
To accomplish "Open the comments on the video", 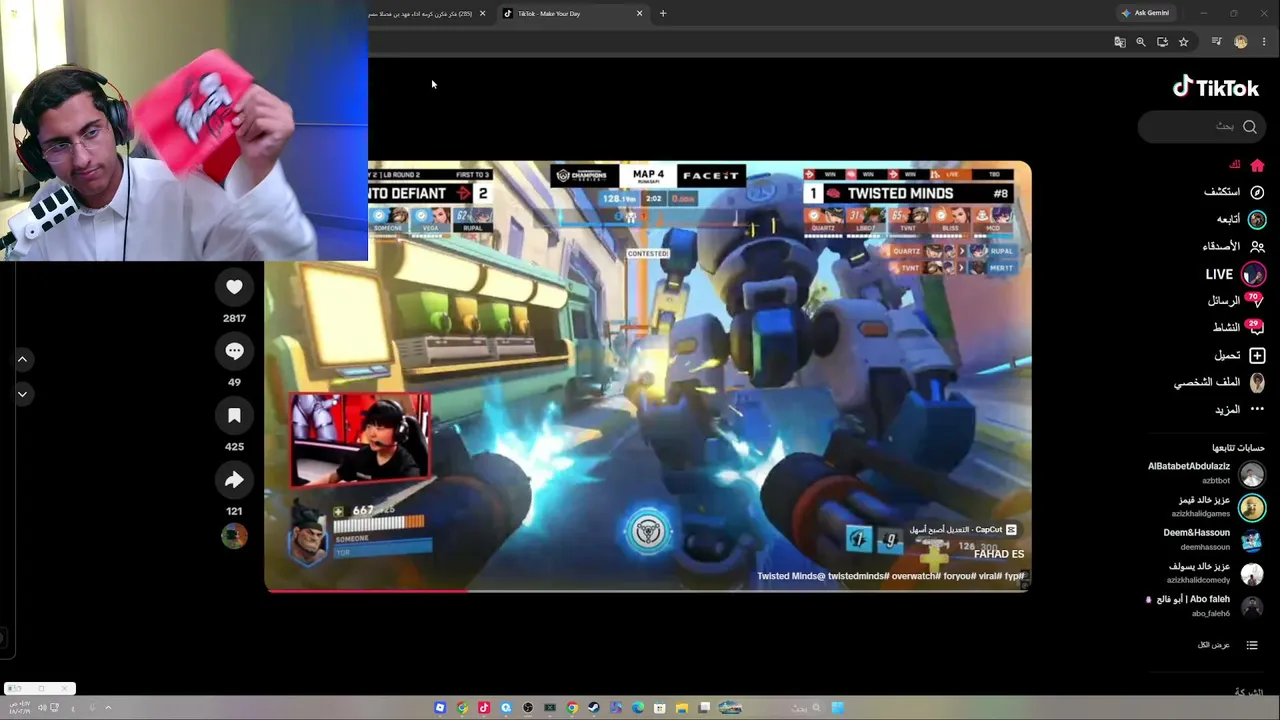I will pos(234,351).
